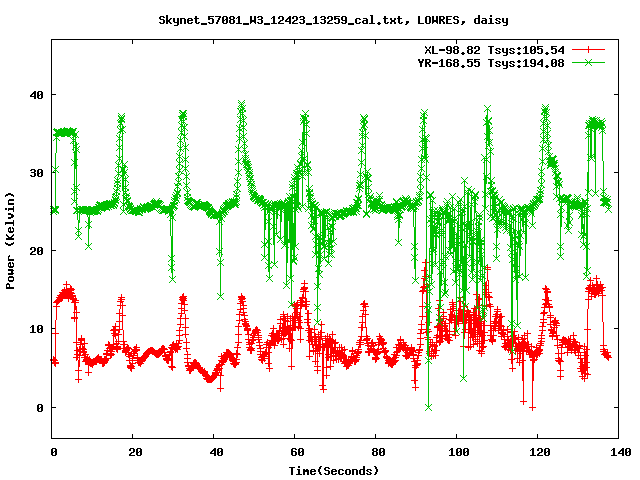Click y-axis tick label 0
The height and width of the screenshot is (480, 640).
40,408
